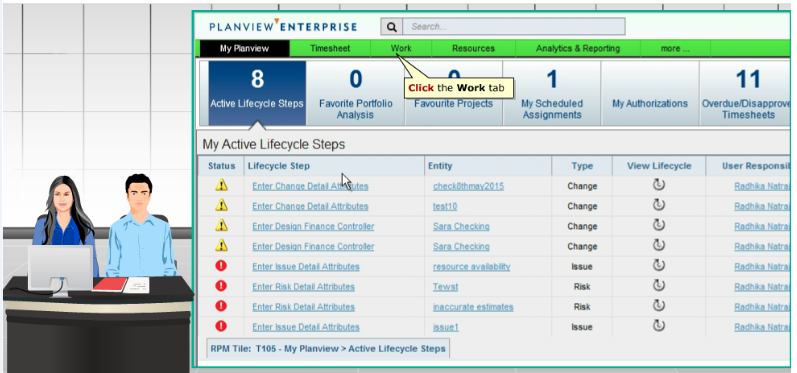The height and width of the screenshot is (373, 797).
Task: Open the Timesheet tab
Action: (x=330, y=49)
